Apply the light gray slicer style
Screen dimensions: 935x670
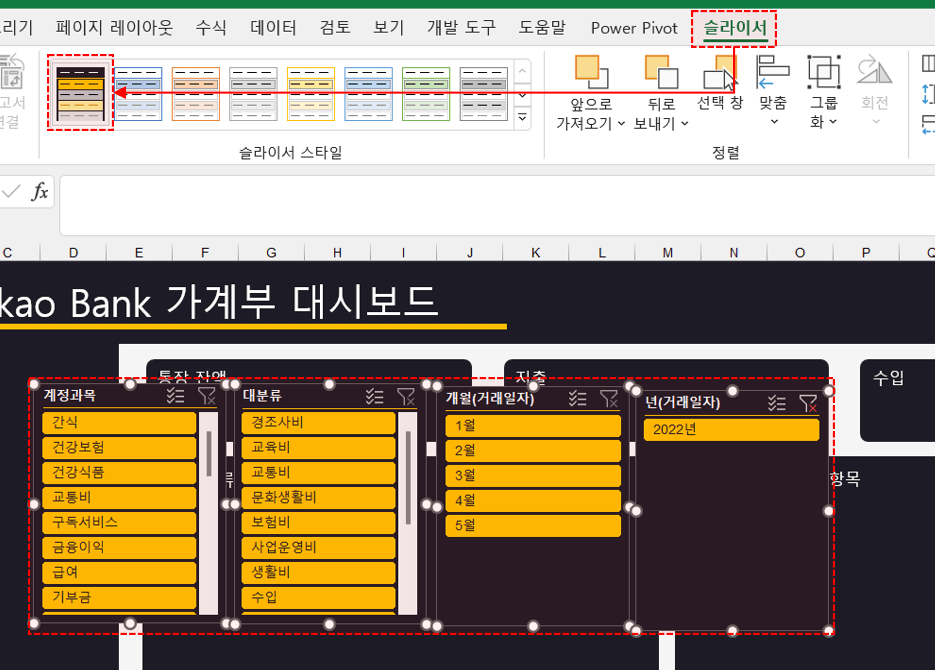(x=253, y=94)
